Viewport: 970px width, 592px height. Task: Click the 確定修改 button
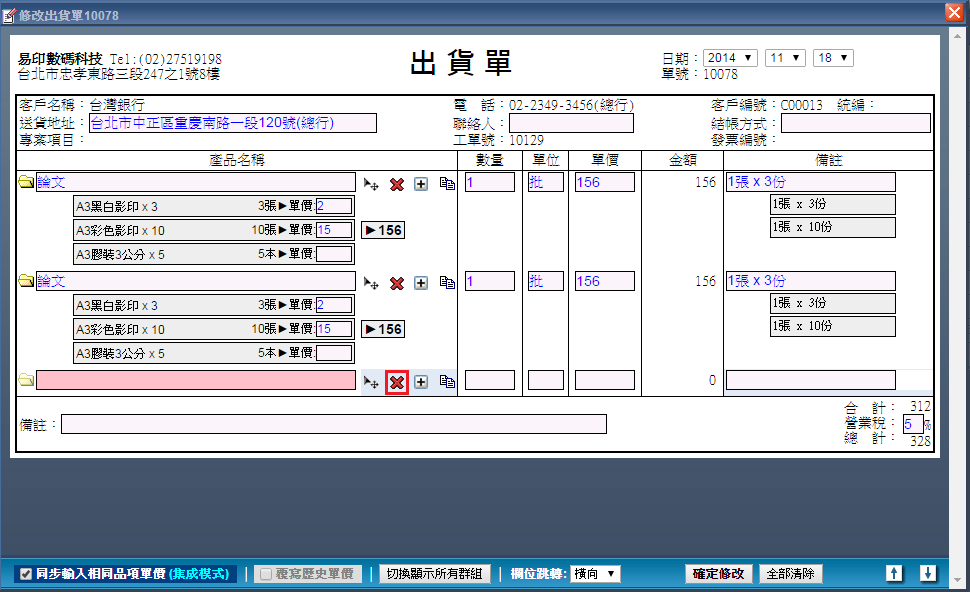719,574
